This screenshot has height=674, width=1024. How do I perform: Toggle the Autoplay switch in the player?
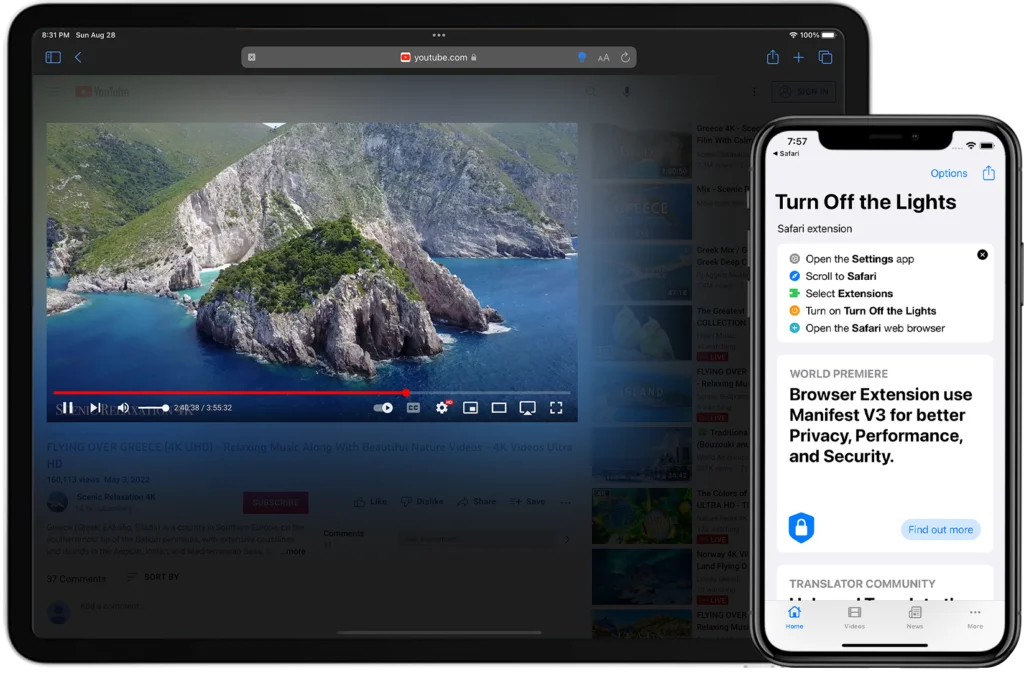click(x=383, y=408)
